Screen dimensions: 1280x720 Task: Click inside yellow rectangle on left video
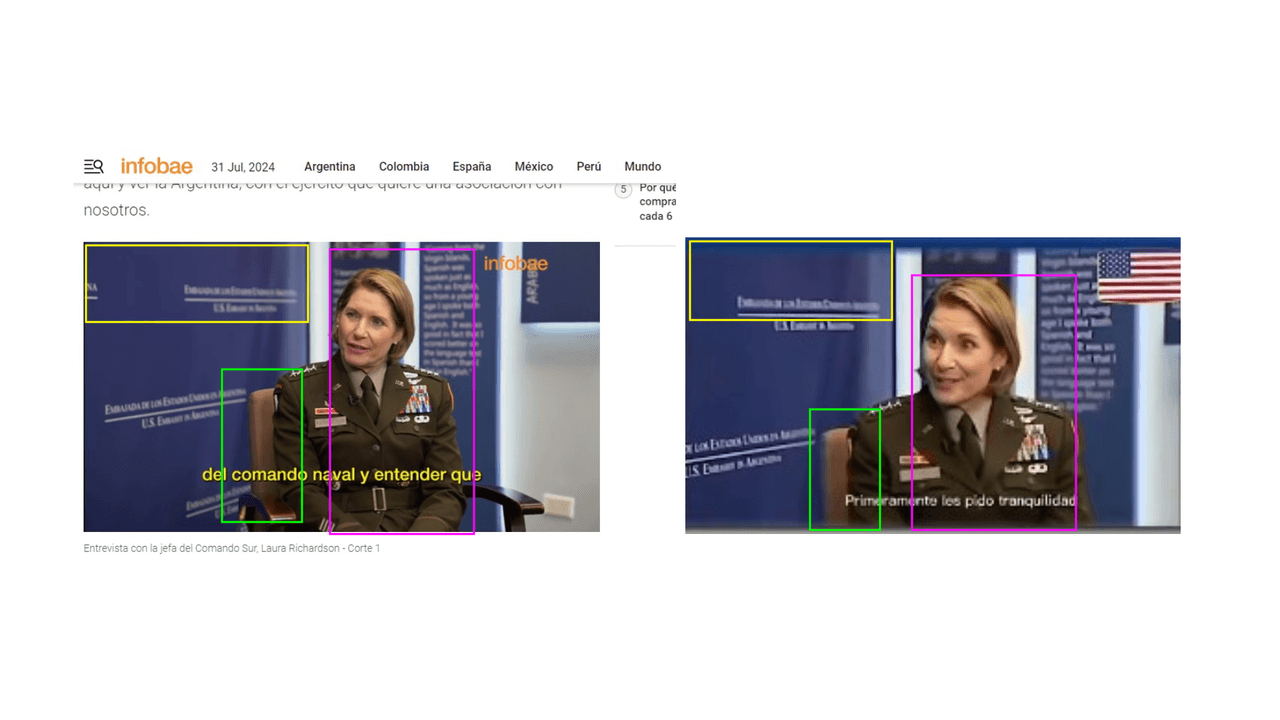(x=196, y=283)
